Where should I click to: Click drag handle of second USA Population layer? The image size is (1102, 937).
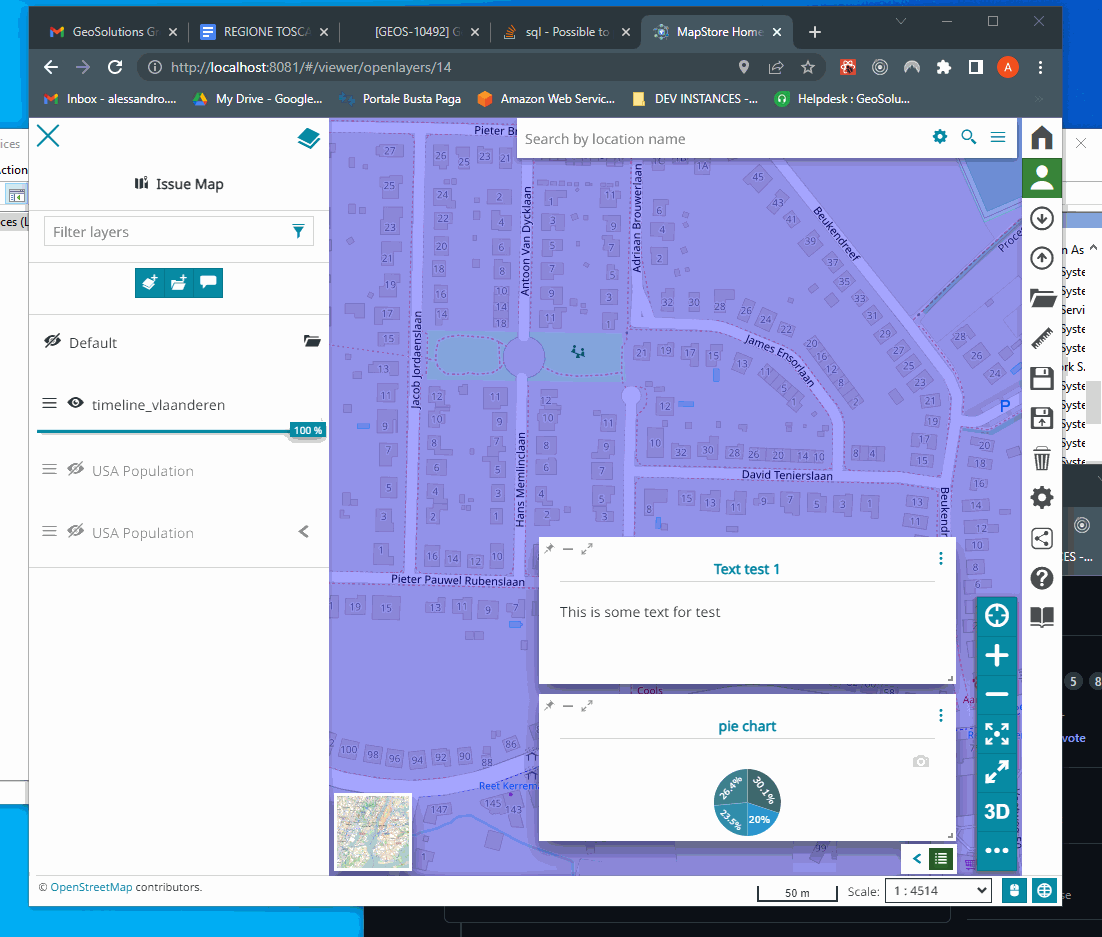point(49,531)
